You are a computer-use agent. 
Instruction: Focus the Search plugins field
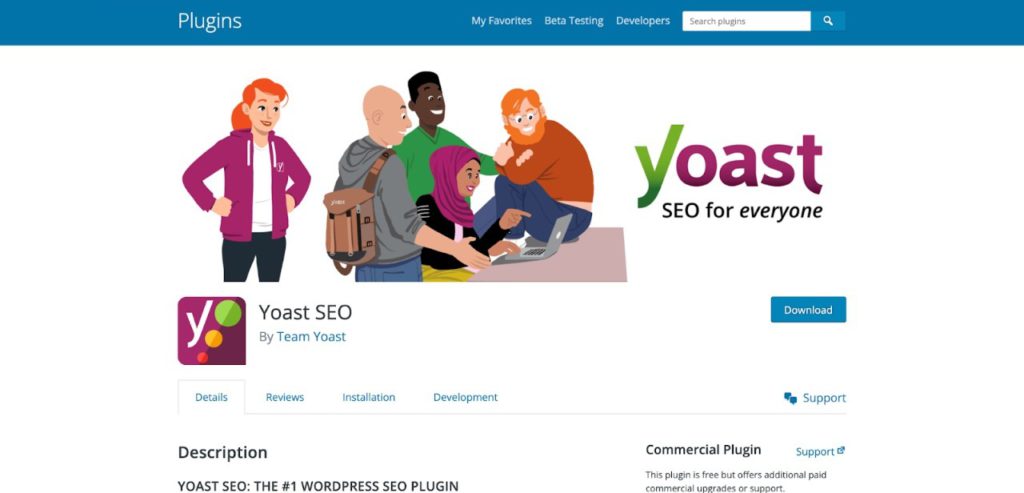[x=746, y=21]
